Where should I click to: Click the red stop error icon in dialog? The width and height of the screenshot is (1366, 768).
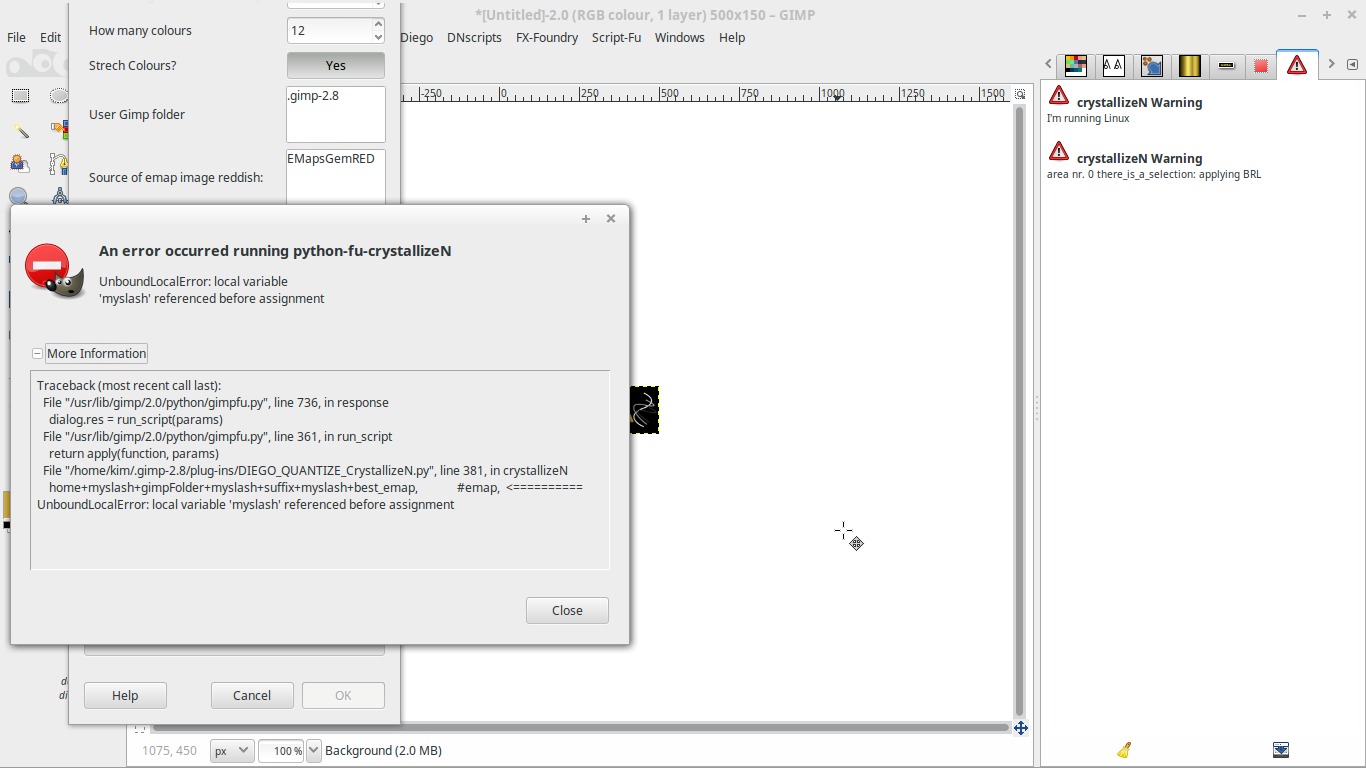[54, 270]
